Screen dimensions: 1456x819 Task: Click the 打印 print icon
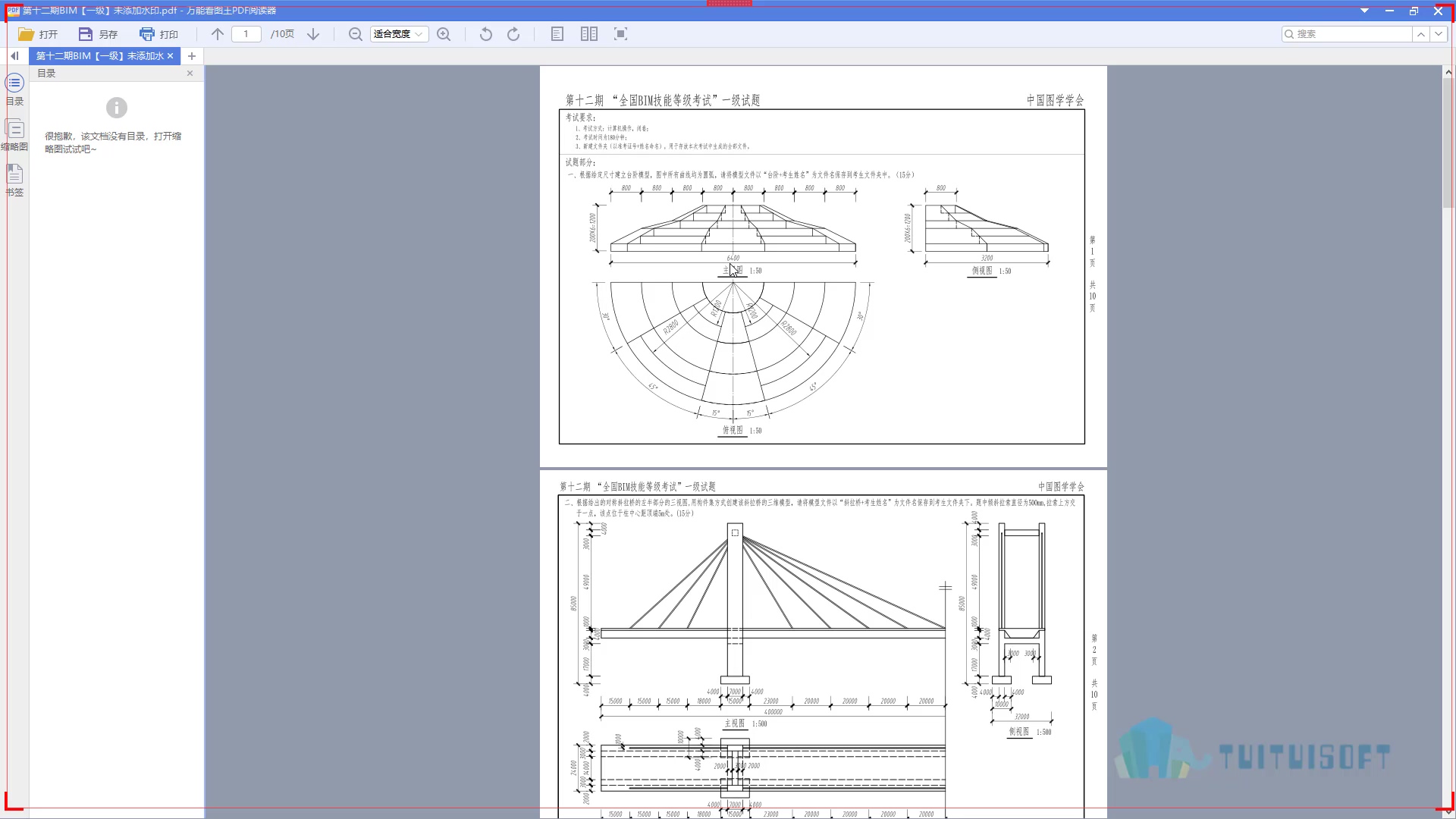pyautogui.click(x=147, y=34)
